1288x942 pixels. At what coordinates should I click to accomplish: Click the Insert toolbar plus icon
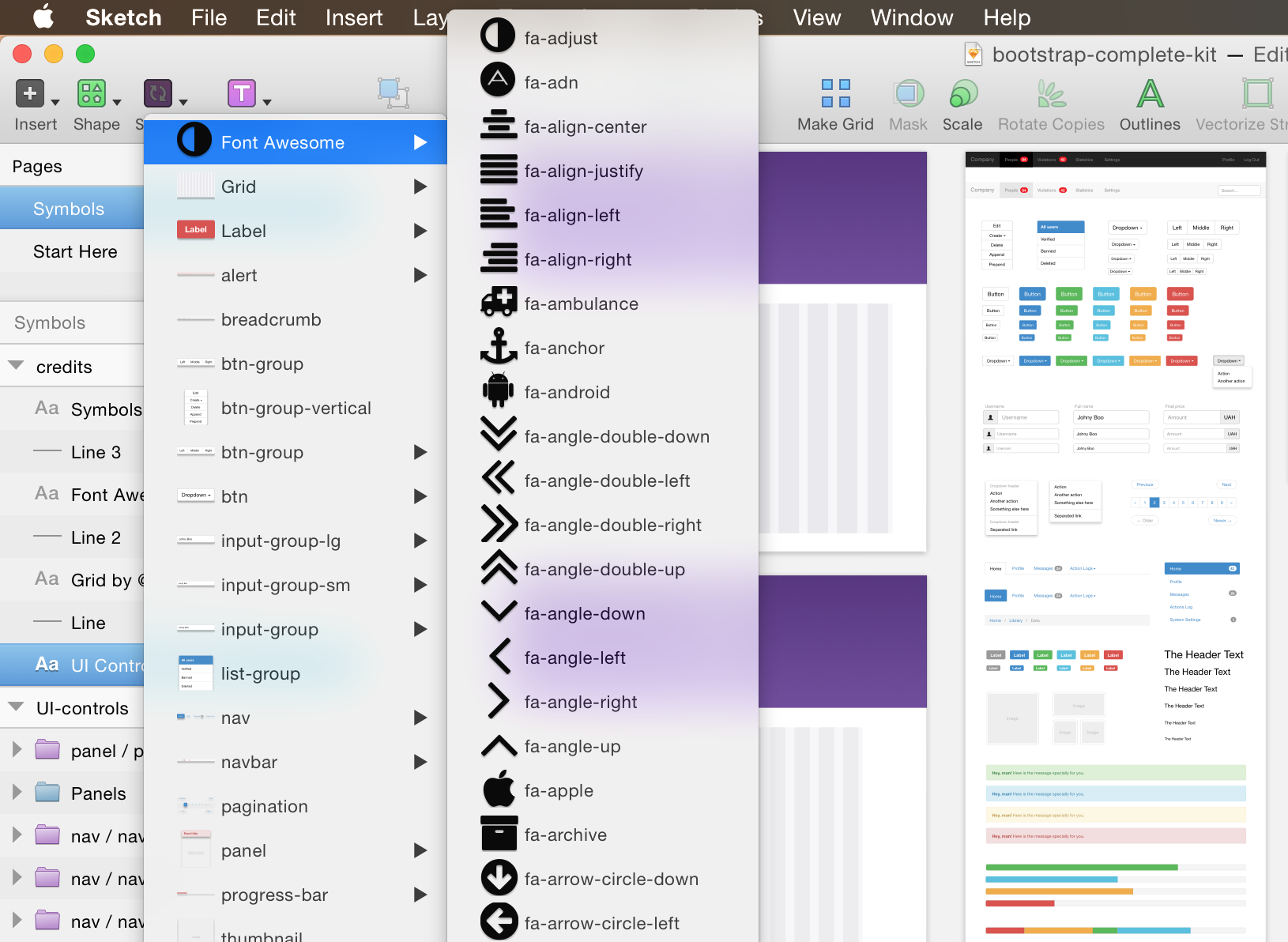tap(30, 94)
